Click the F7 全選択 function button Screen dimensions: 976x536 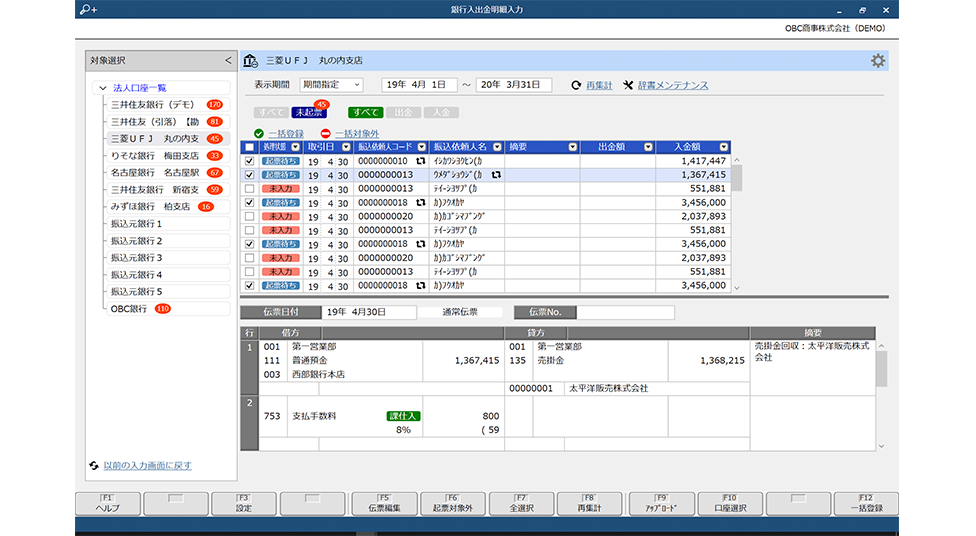[521, 503]
